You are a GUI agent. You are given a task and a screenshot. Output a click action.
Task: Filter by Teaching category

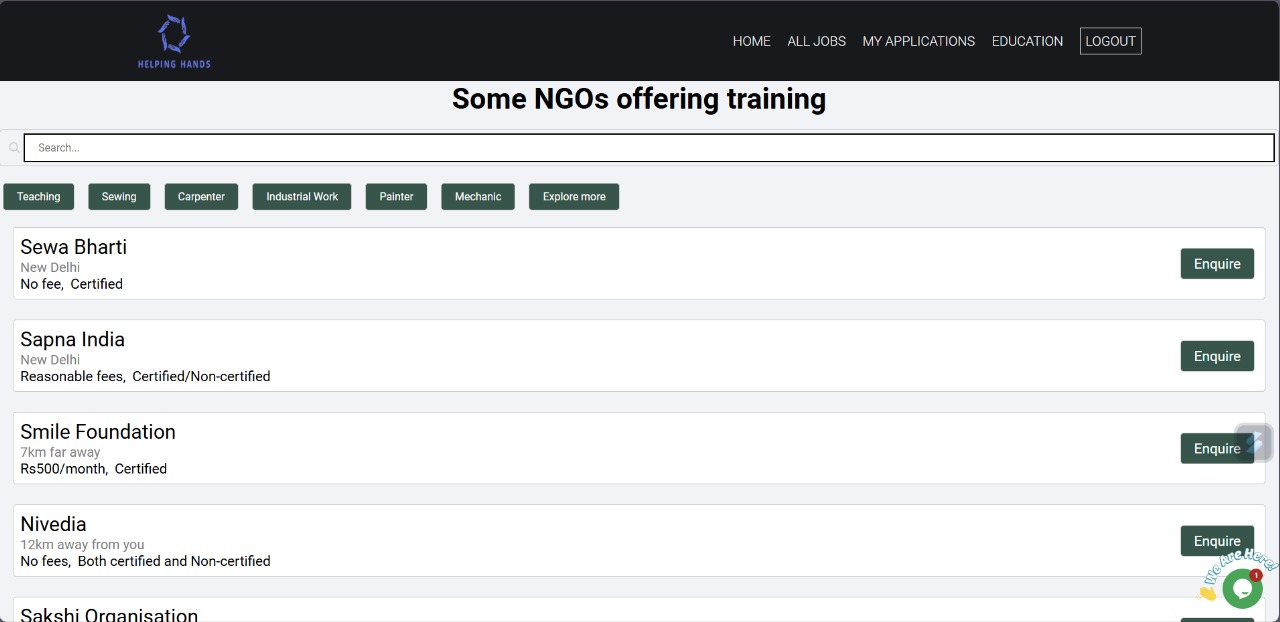tap(39, 197)
